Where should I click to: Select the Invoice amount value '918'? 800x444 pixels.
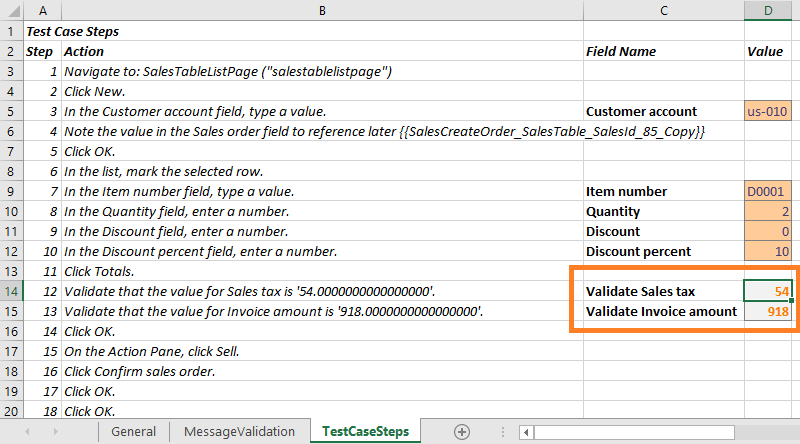click(x=768, y=311)
